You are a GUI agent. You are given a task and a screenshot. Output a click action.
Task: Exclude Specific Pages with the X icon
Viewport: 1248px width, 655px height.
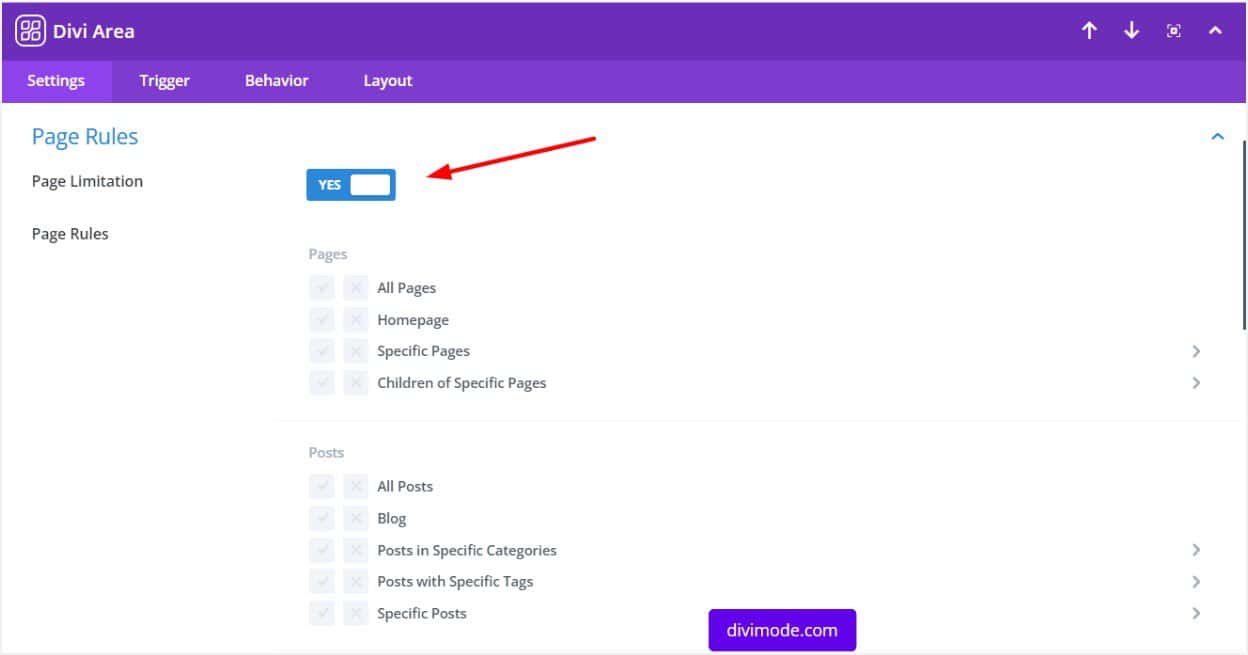(x=356, y=351)
